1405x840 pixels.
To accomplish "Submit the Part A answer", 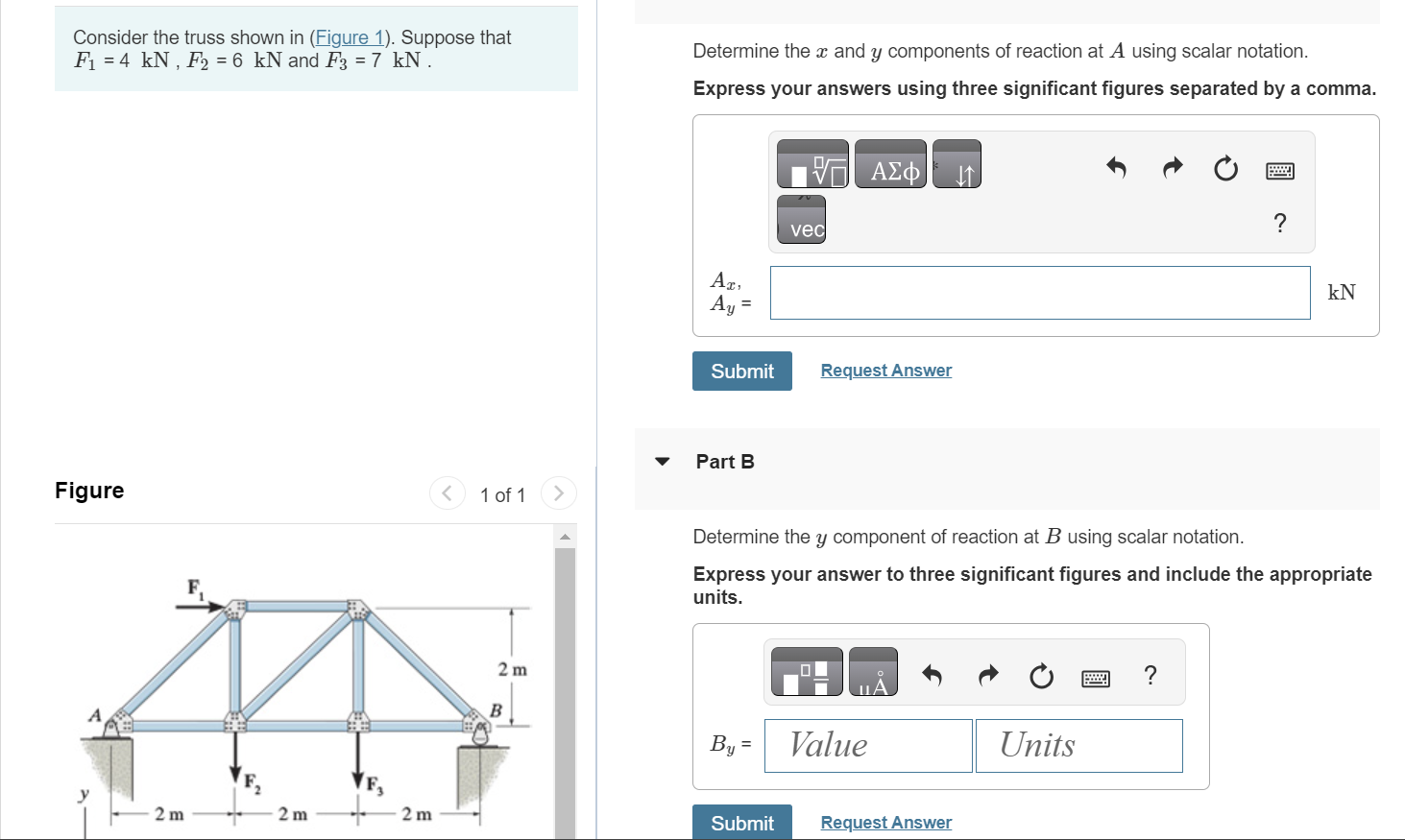I will [x=741, y=371].
